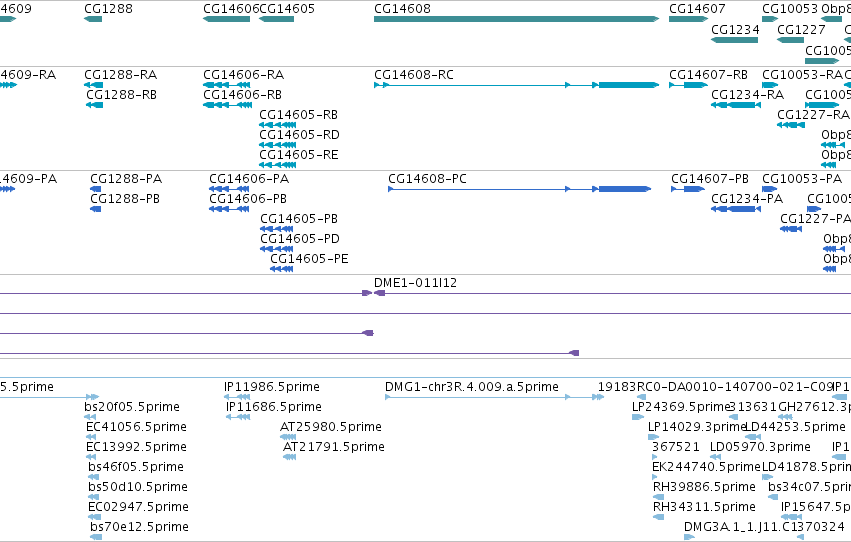The height and width of the screenshot is (542, 851).
Task: Click the CG14605-PE protein label
Action: 309,259
